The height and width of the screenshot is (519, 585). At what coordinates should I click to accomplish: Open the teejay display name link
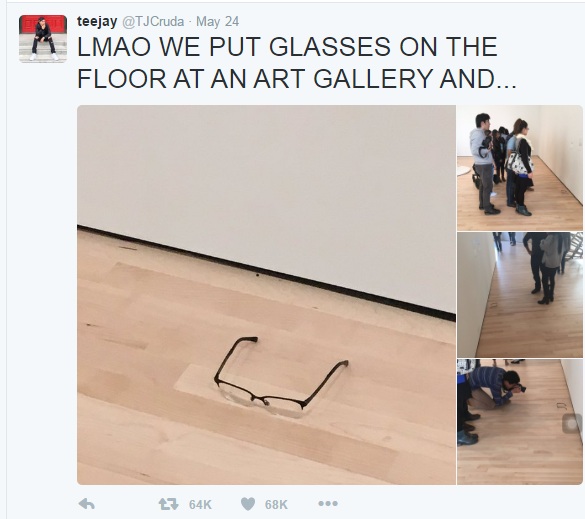pos(97,21)
